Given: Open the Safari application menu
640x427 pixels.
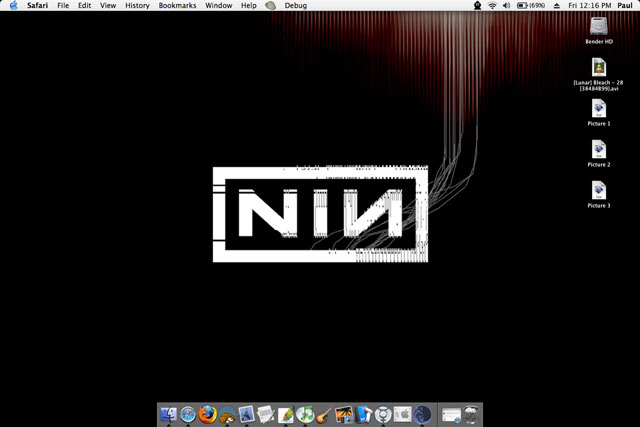Looking at the screenshot, I should click(37, 5).
